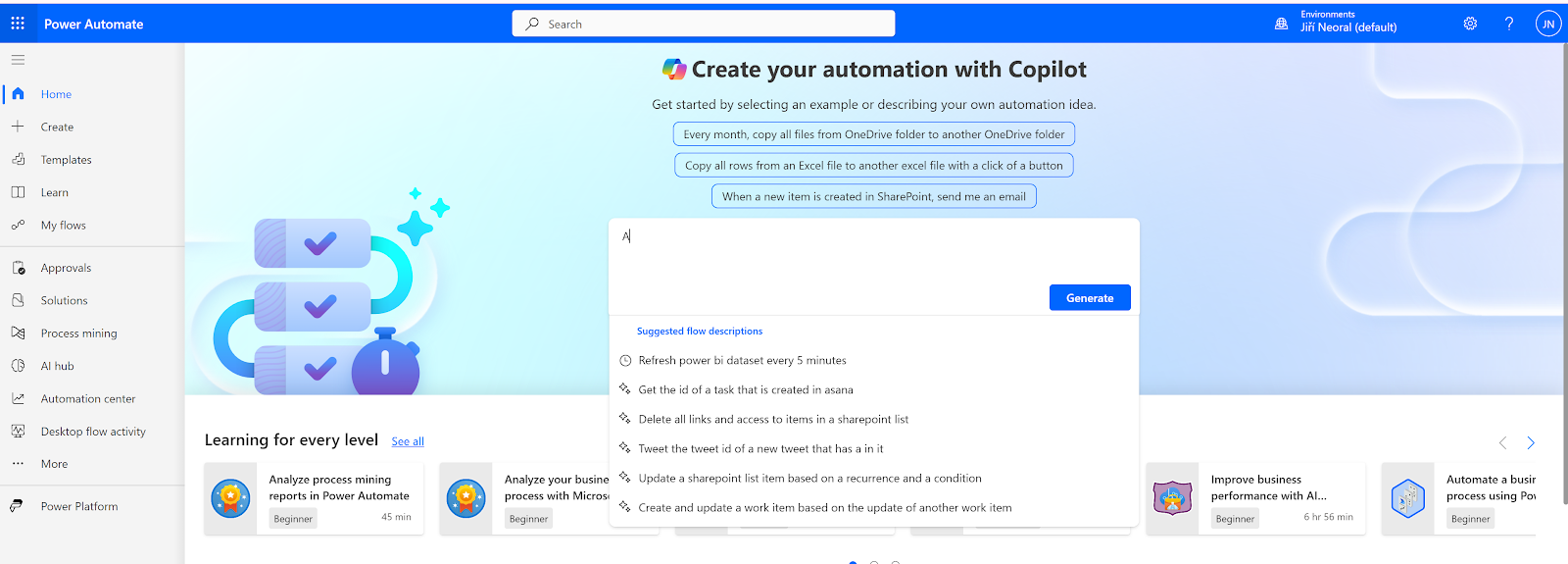Click the More ellipsis icon
This screenshot has height=564, width=1568.
point(18,464)
